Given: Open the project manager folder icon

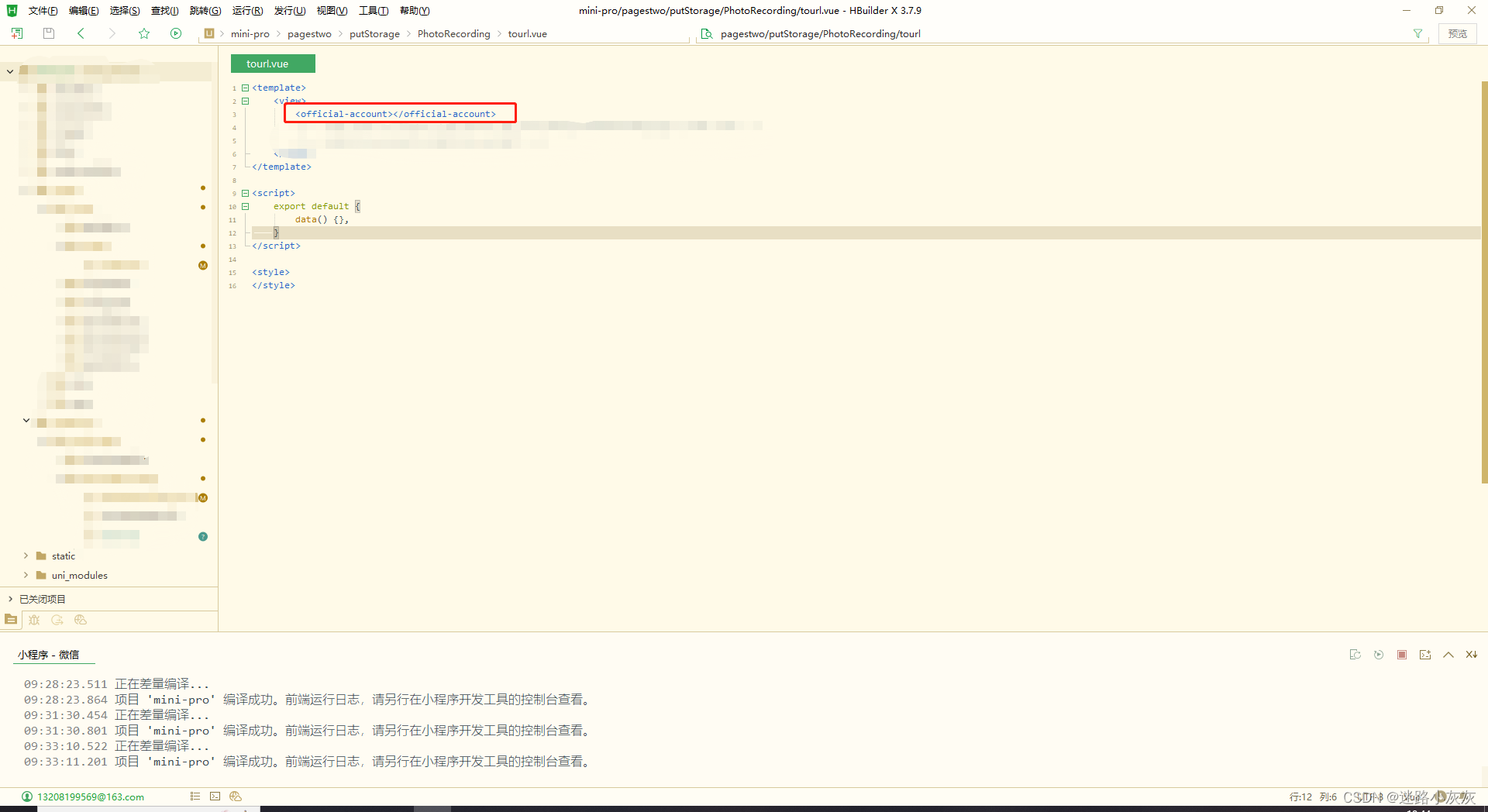Looking at the screenshot, I should (x=11, y=620).
